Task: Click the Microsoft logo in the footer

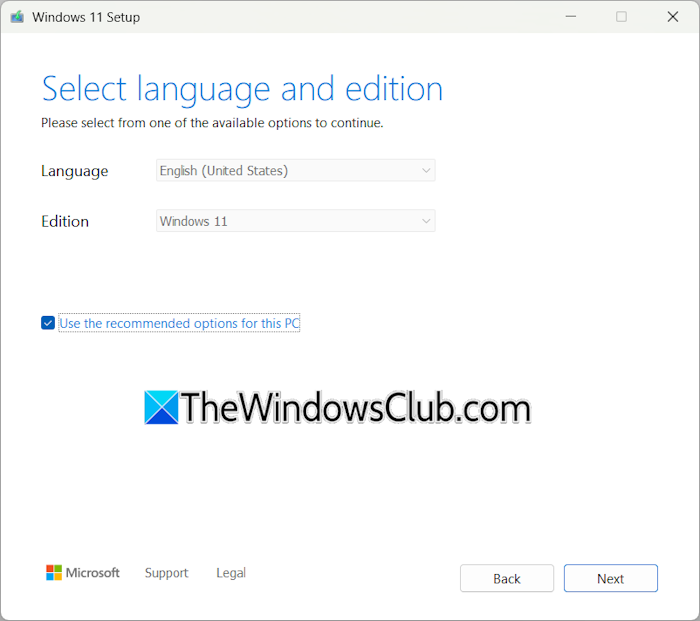Action: pos(83,573)
